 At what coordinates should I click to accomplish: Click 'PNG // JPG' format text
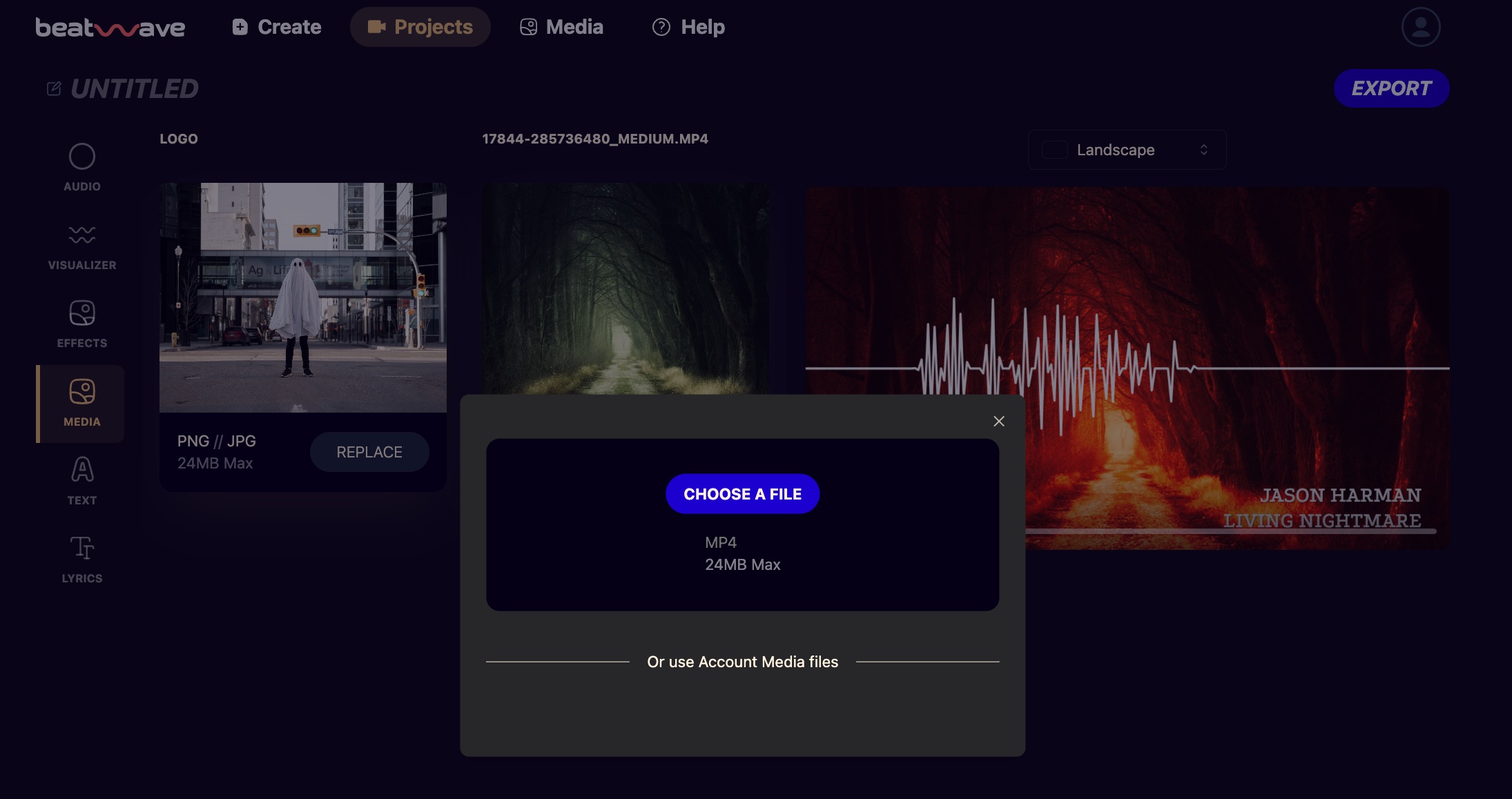point(216,441)
